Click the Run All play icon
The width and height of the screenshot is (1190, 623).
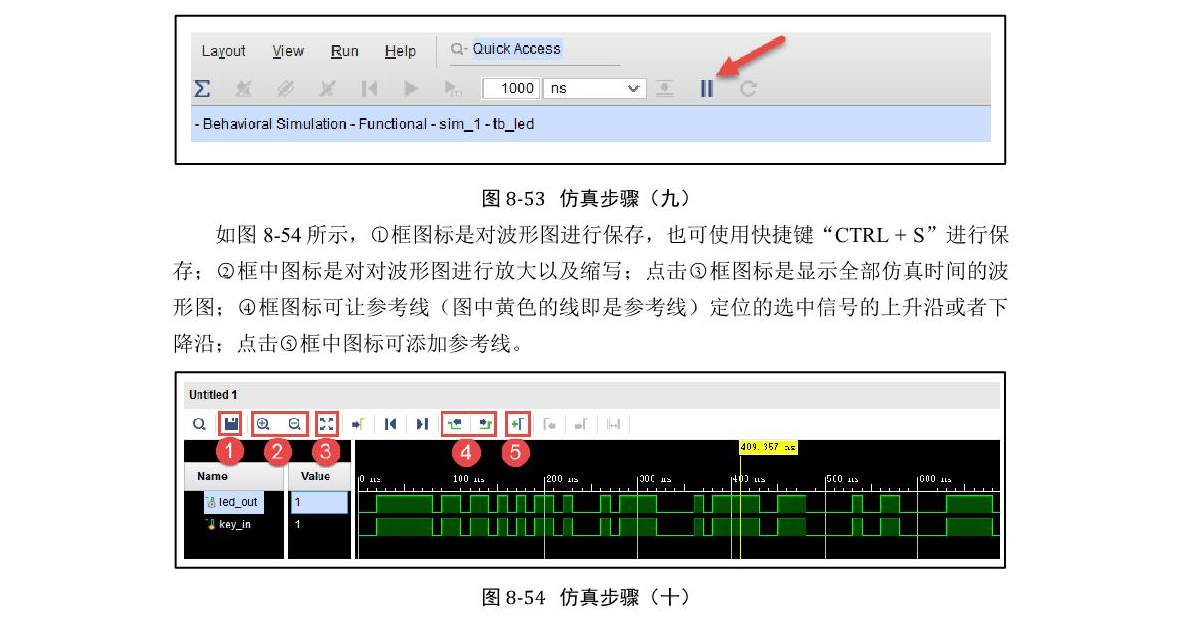click(x=411, y=89)
